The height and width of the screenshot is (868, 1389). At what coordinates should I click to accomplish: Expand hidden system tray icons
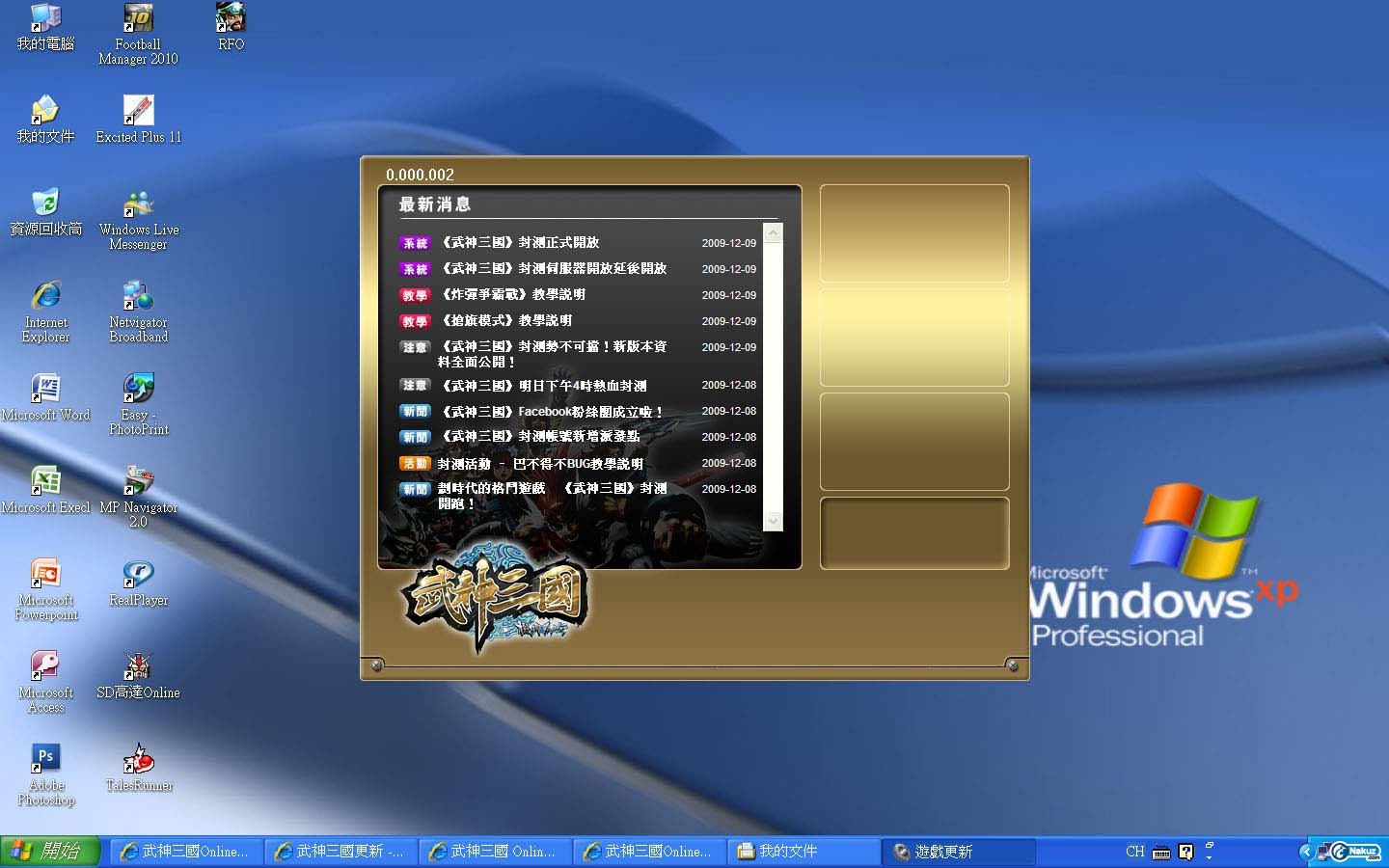[1306, 852]
